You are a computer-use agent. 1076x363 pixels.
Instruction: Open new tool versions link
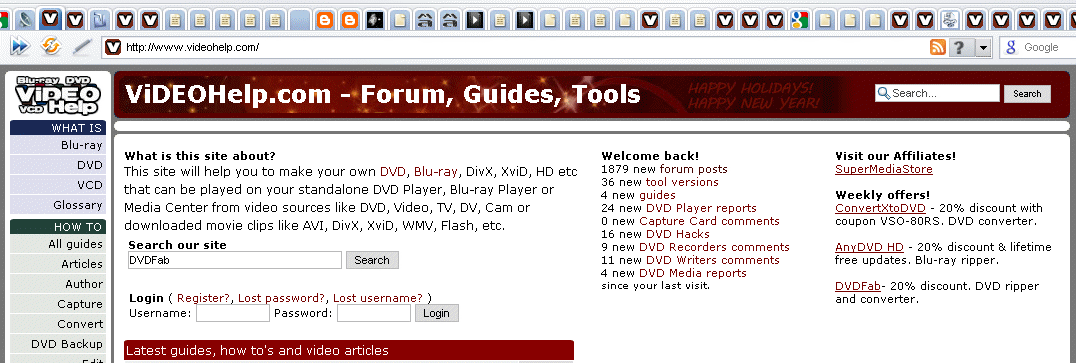click(x=682, y=182)
